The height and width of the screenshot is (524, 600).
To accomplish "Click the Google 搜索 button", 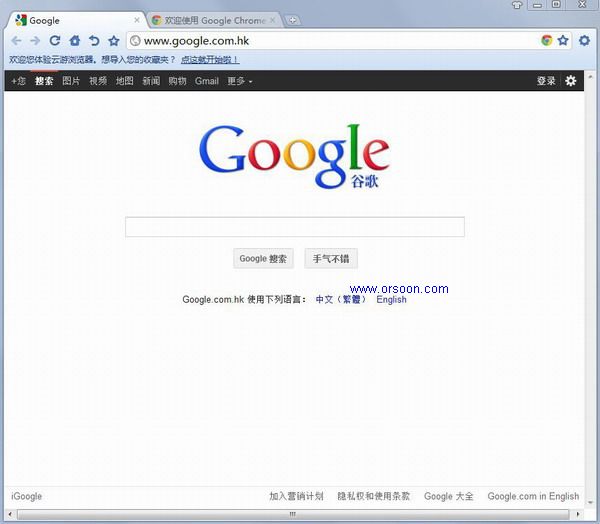I will tap(263, 258).
